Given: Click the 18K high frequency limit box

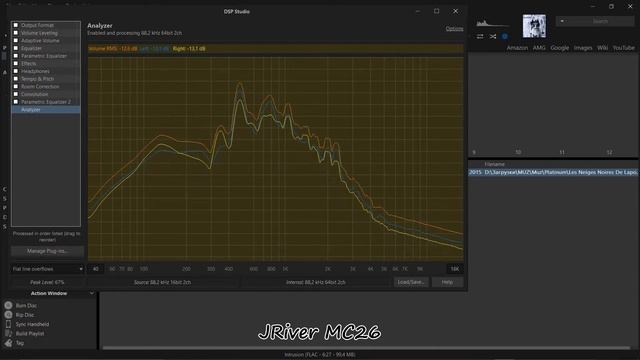Looking at the screenshot, I should (x=455, y=269).
